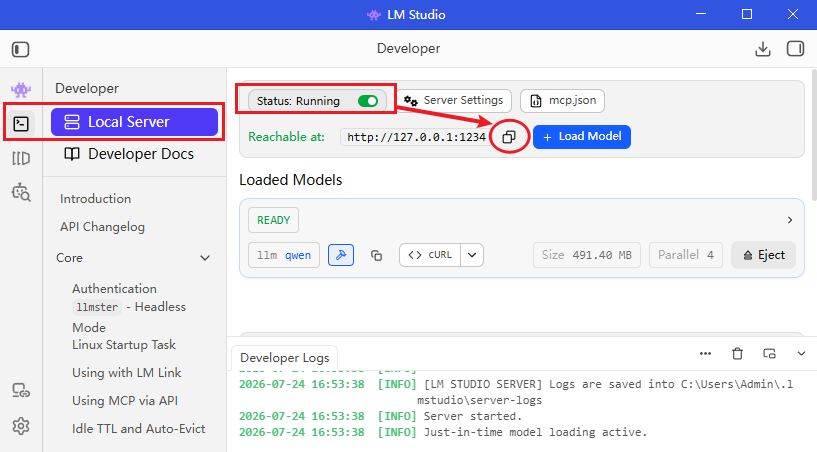The width and height of the screenshot is (817, 452).
Task: Open the llmster Headless Mode page
Action: [129, 317]
